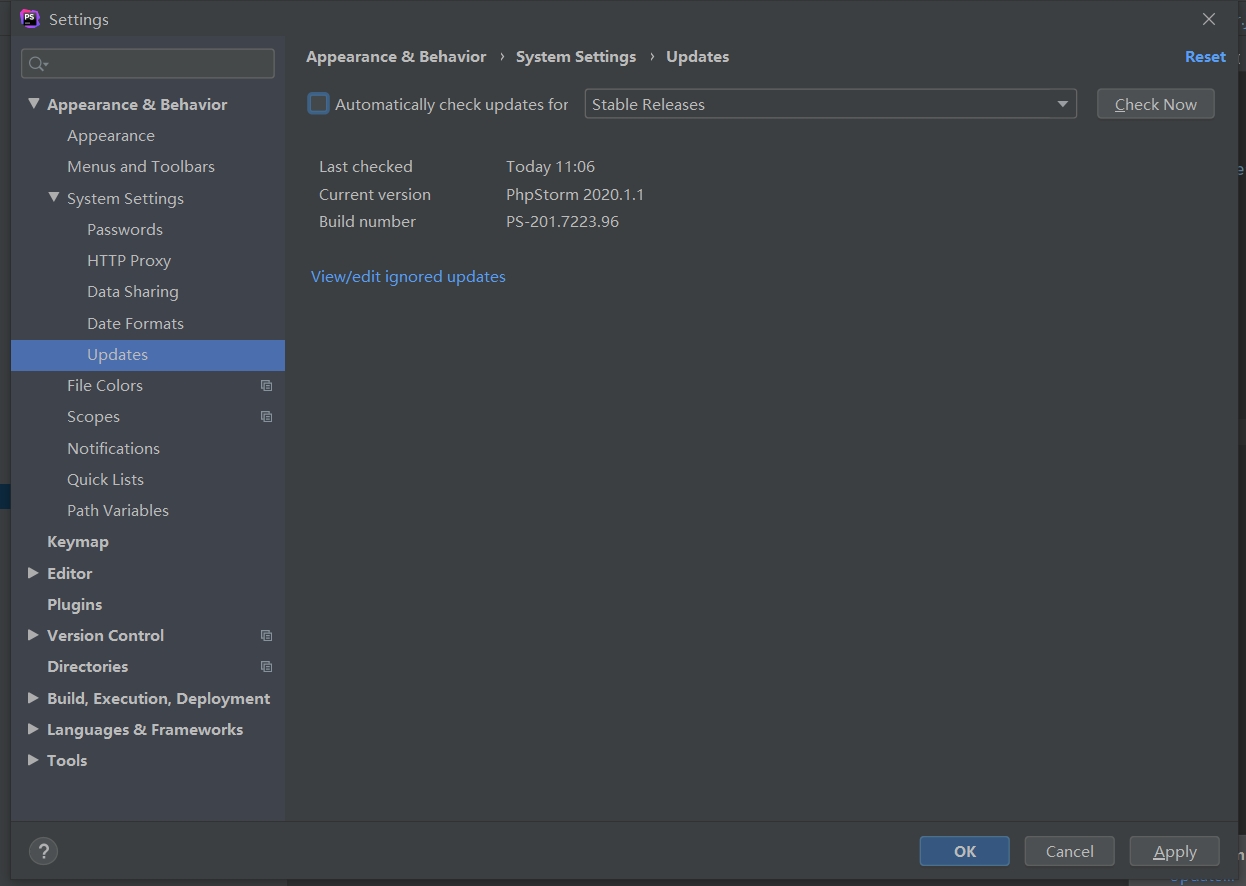Click the Check Now button
The width and height of the screenshot is (1246, 886).
point(1156,104)
